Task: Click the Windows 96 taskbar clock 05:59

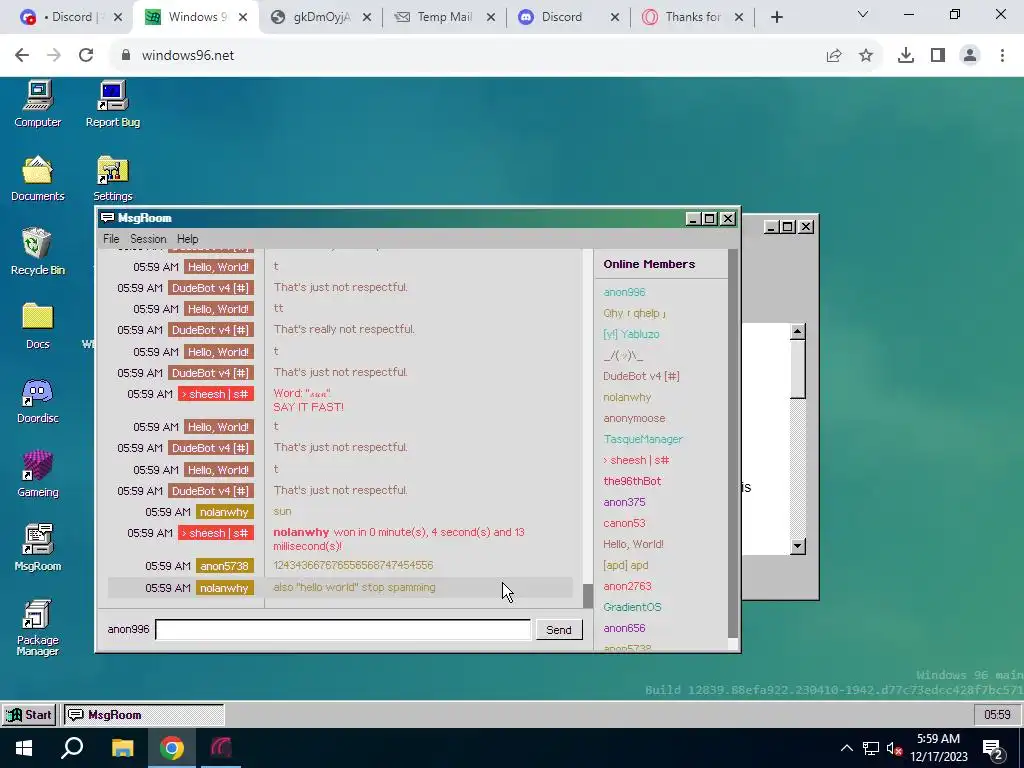Action: (997, 714)
